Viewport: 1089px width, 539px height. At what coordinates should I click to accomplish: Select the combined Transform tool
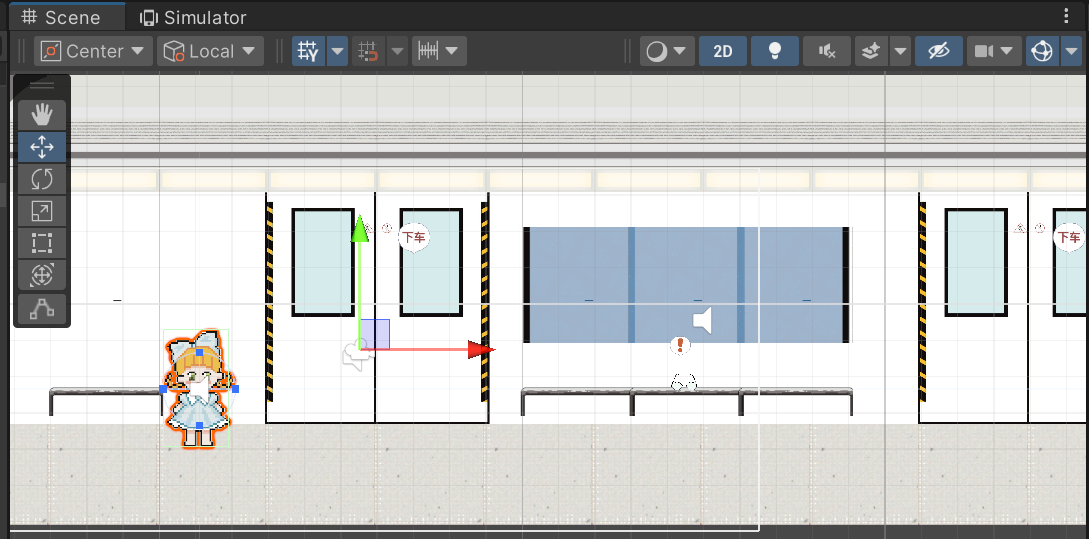click(x=42, y=275)
